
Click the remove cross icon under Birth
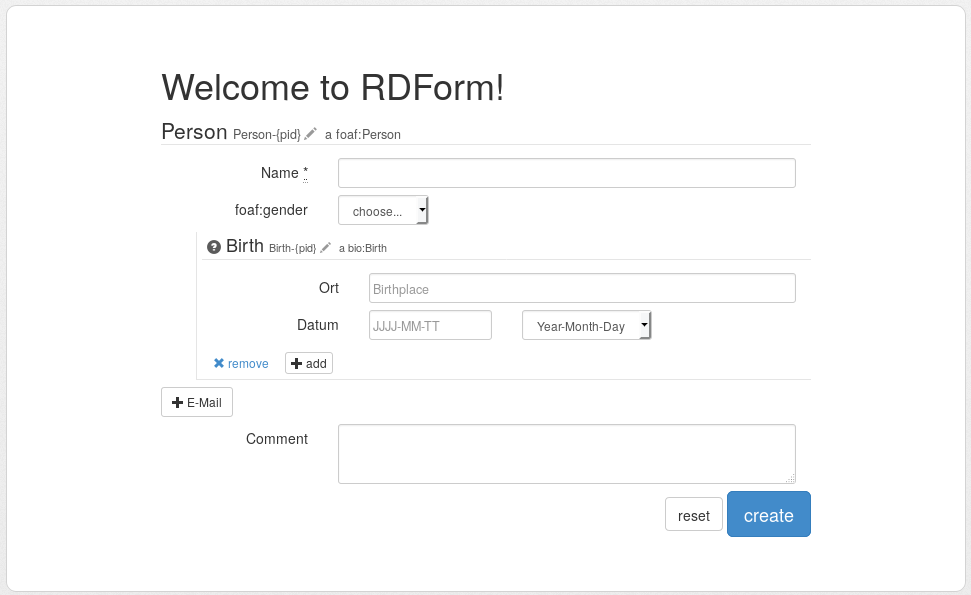(x=219, y=363)
